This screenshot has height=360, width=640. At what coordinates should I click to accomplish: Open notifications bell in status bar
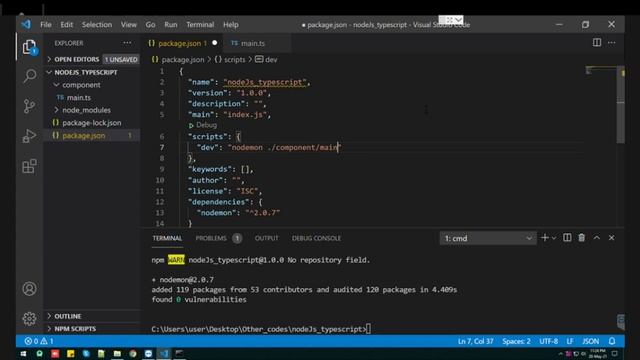tap(612, 341)
